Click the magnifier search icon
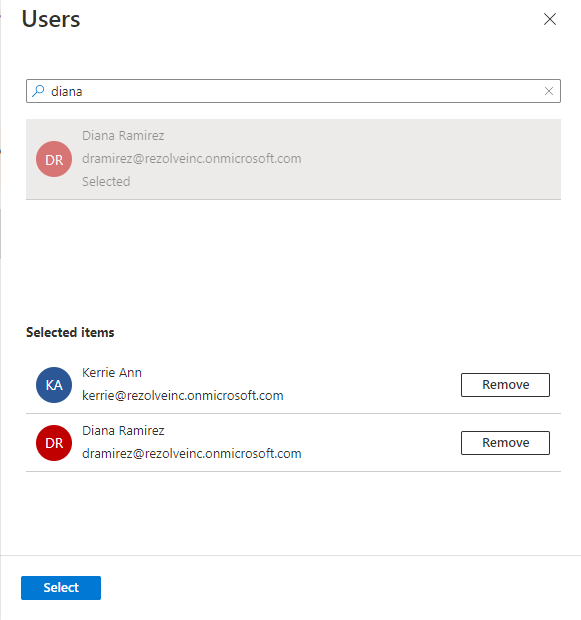 tap(38, 91)
